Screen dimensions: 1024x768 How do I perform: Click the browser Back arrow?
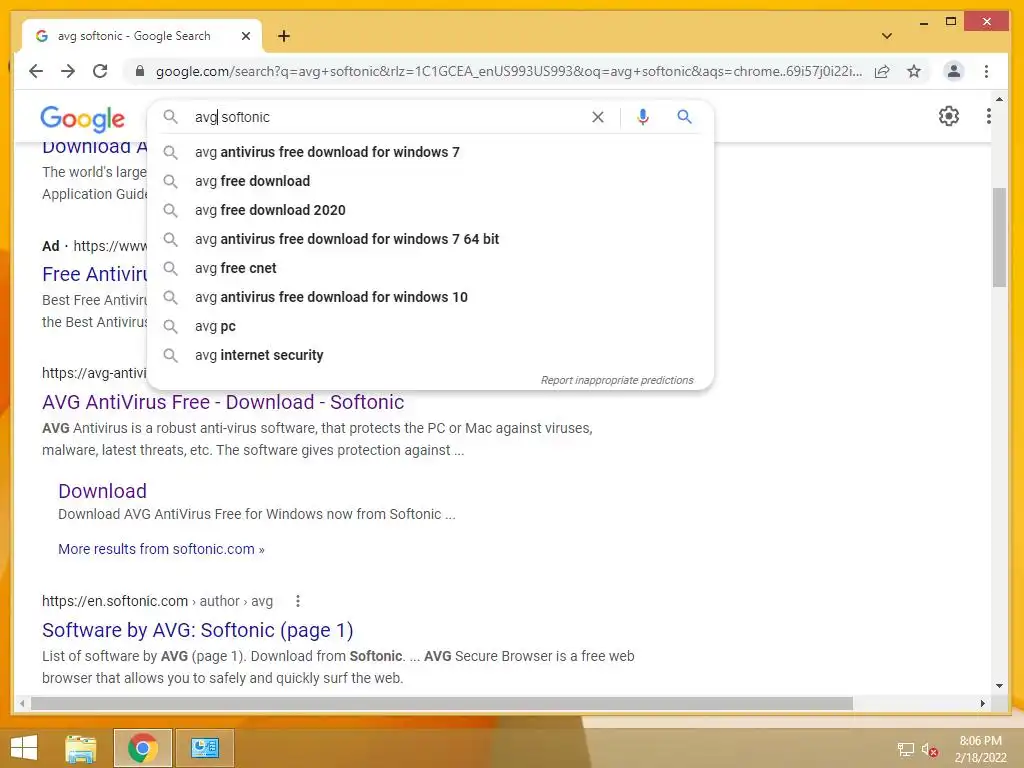36,71
